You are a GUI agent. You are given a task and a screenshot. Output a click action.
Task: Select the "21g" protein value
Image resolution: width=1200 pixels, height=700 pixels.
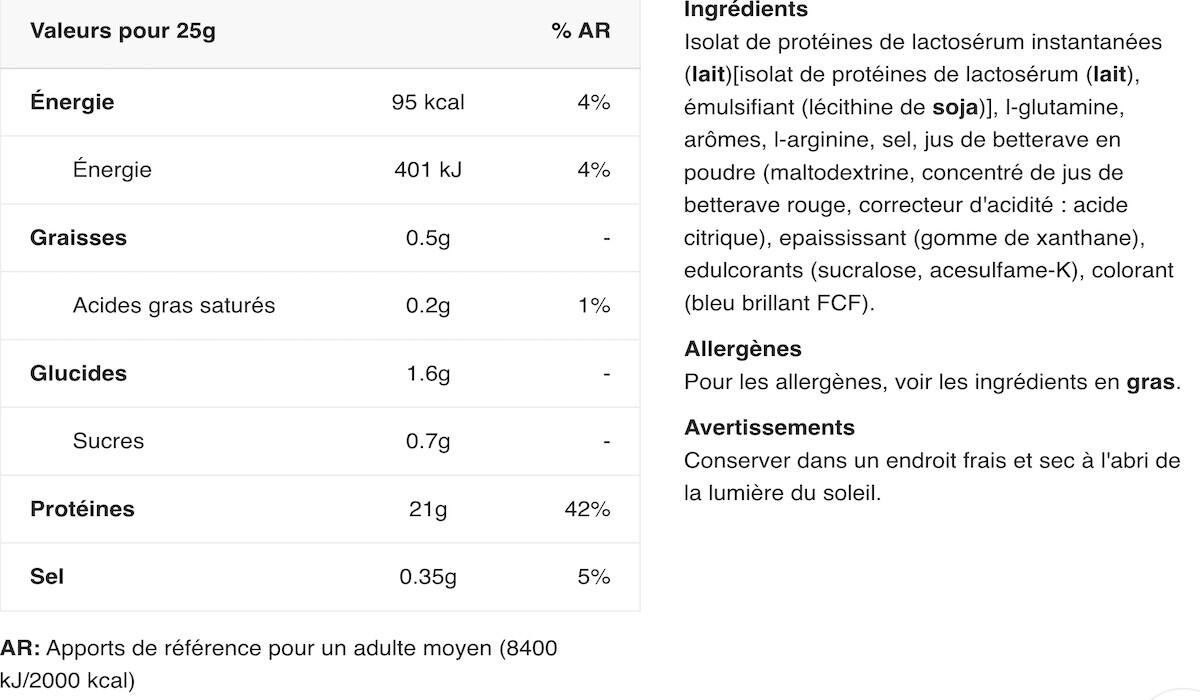tap(428, 509)
